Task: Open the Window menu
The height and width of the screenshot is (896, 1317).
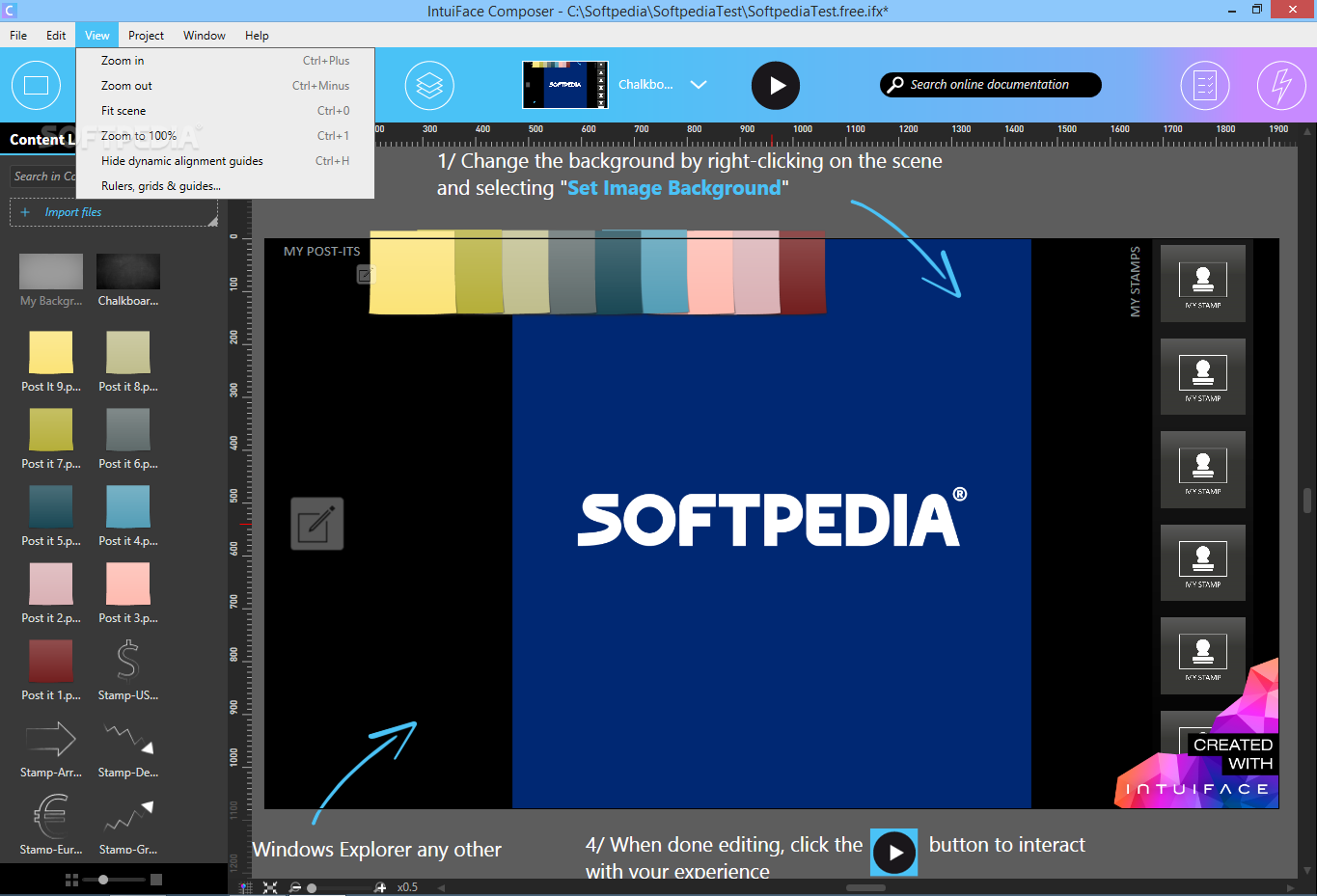Action: pyautogui.click(x=205, y=36)
